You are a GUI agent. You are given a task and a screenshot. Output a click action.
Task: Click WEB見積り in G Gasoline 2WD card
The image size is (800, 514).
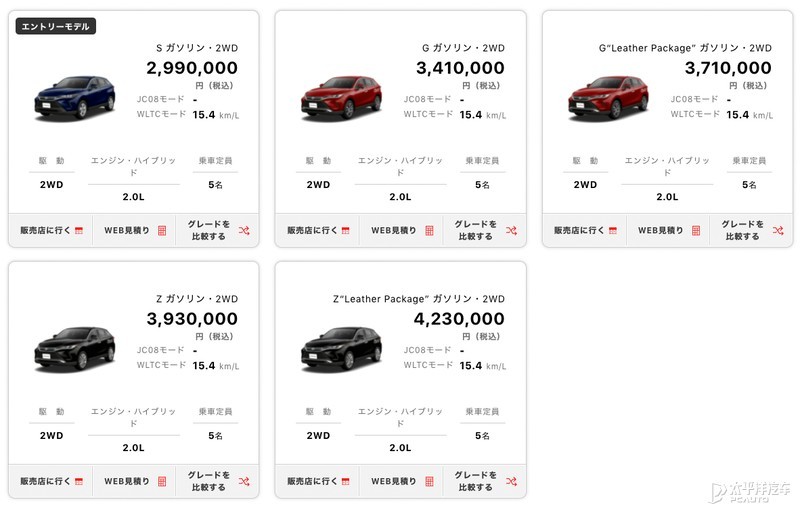pos(393,230)
